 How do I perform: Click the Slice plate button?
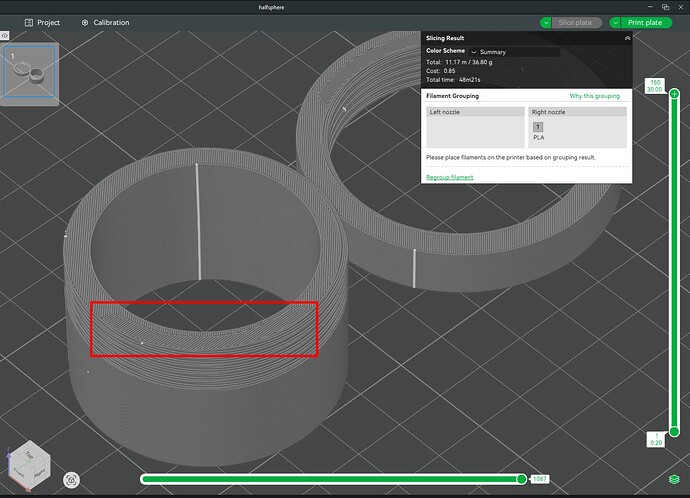coord(576,22)
